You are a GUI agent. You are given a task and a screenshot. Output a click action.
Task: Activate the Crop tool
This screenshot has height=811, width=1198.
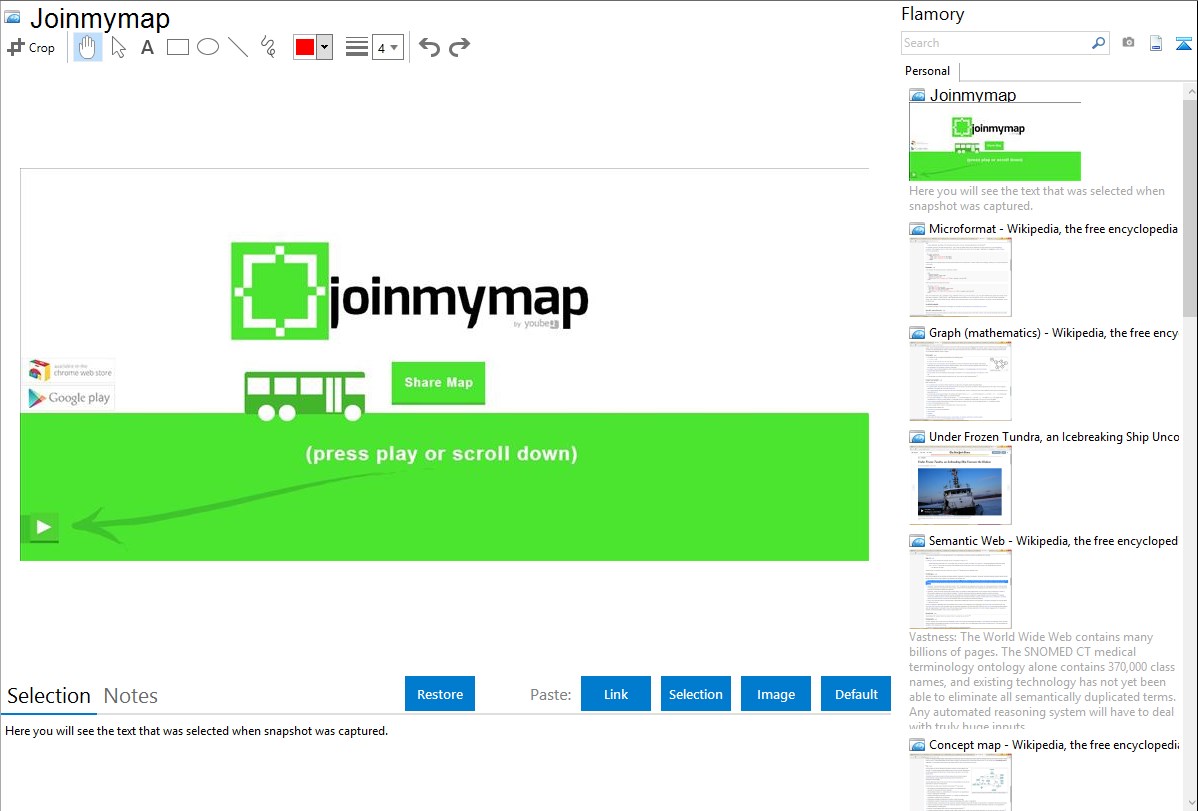pyautogui.click(x=31, y=47)
